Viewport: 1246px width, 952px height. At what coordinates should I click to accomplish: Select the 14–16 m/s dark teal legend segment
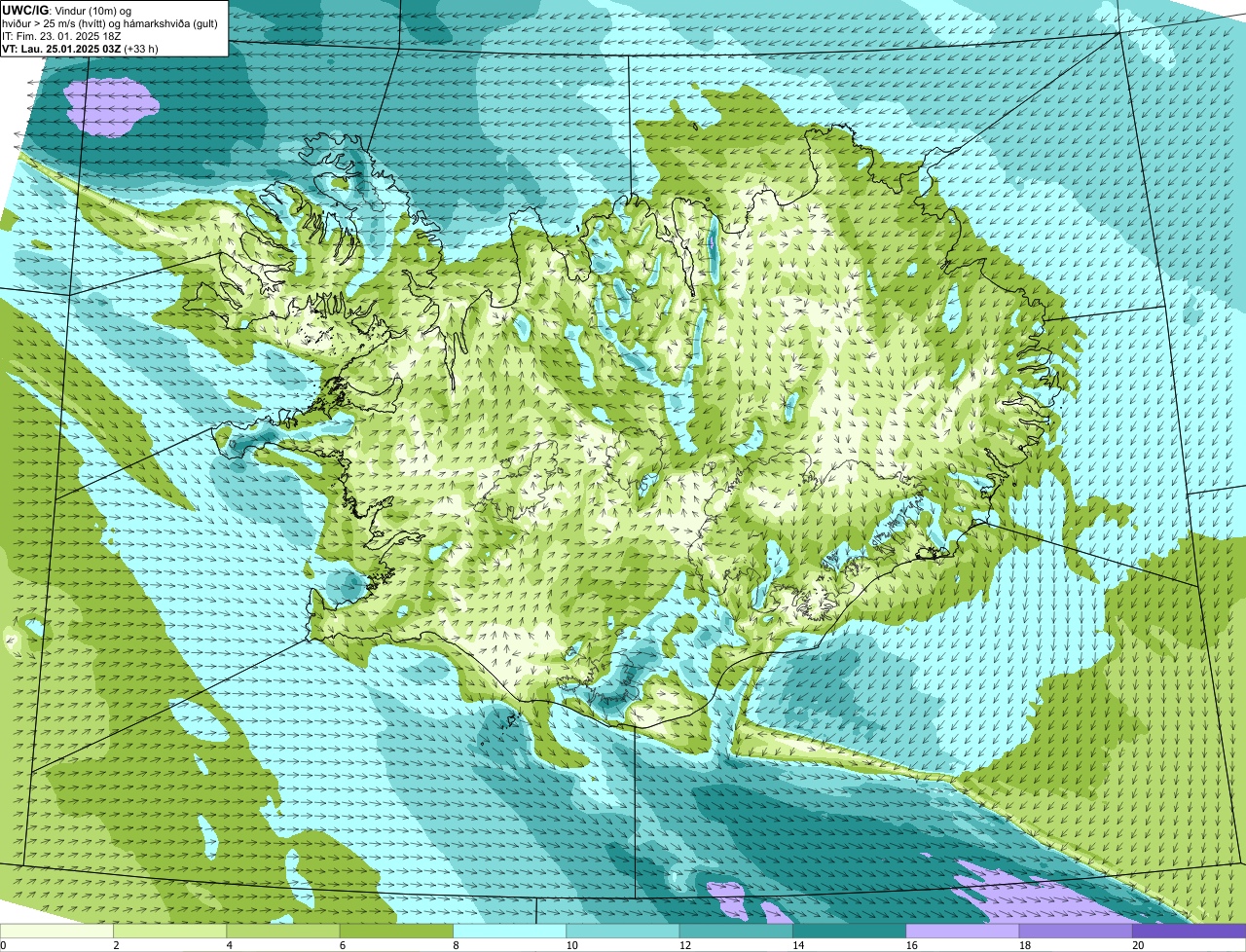[849, 931]
